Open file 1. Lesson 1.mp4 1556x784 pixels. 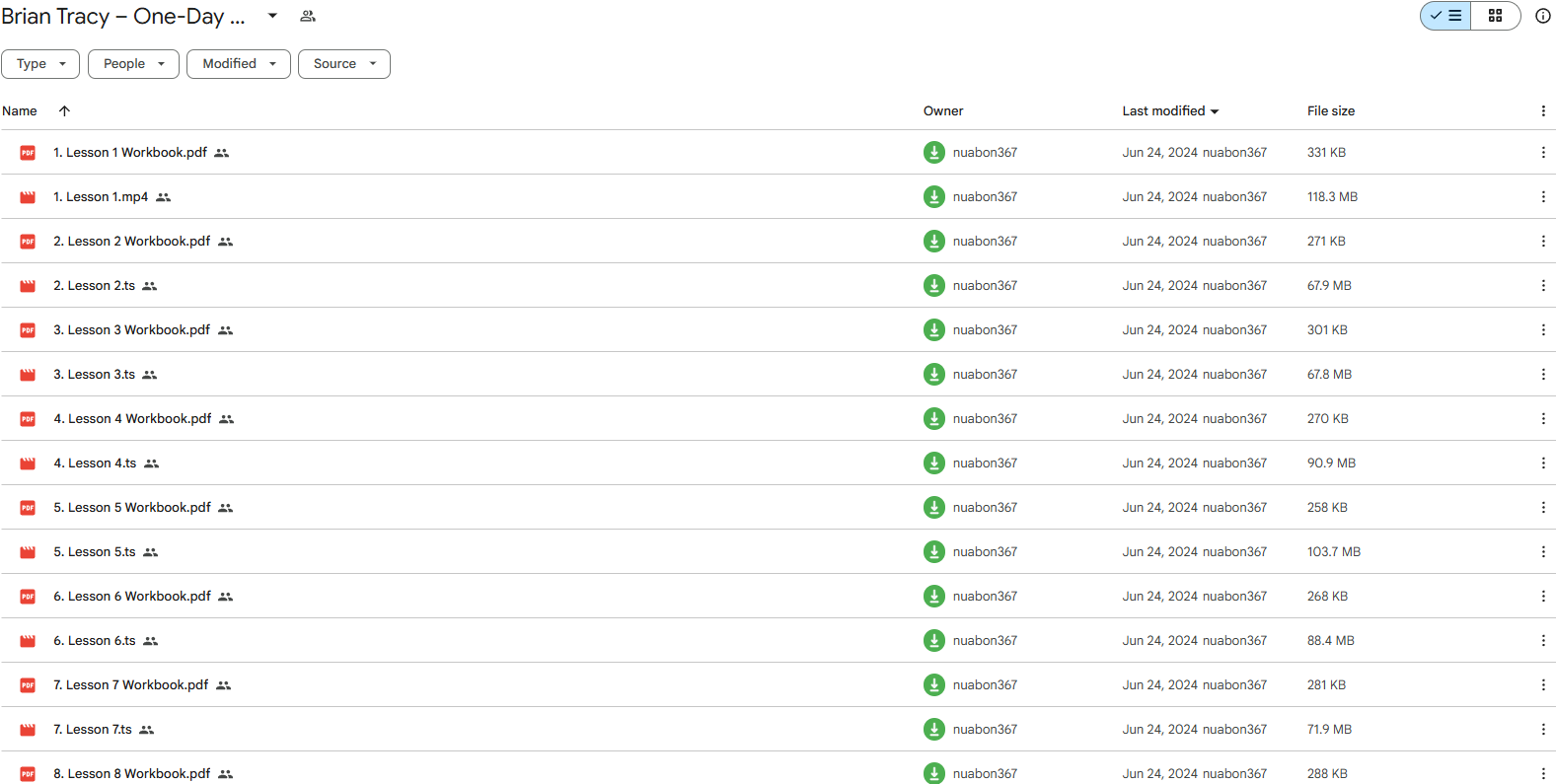tap(101, 197)
